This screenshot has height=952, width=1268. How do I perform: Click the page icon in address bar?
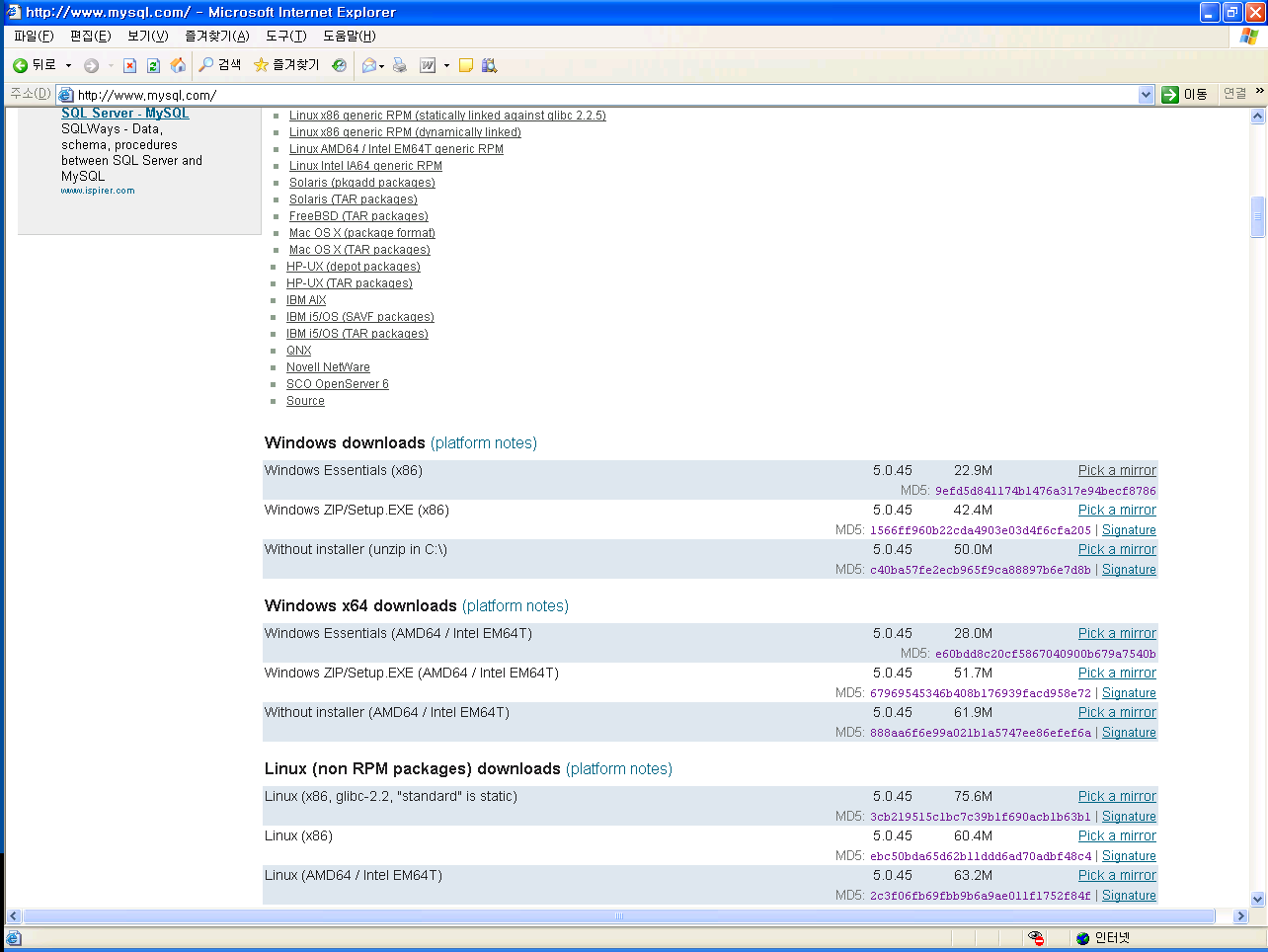tap(66, 95)
